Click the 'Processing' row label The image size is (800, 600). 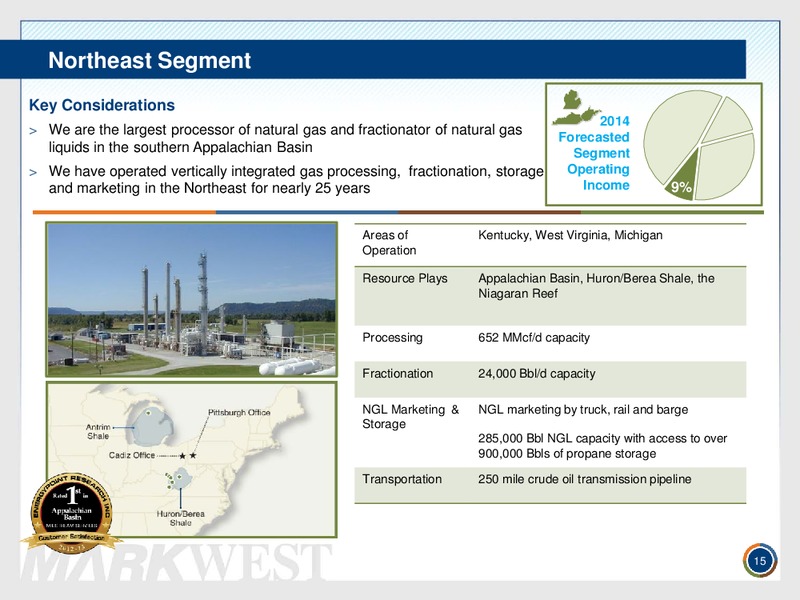point(392,338)
